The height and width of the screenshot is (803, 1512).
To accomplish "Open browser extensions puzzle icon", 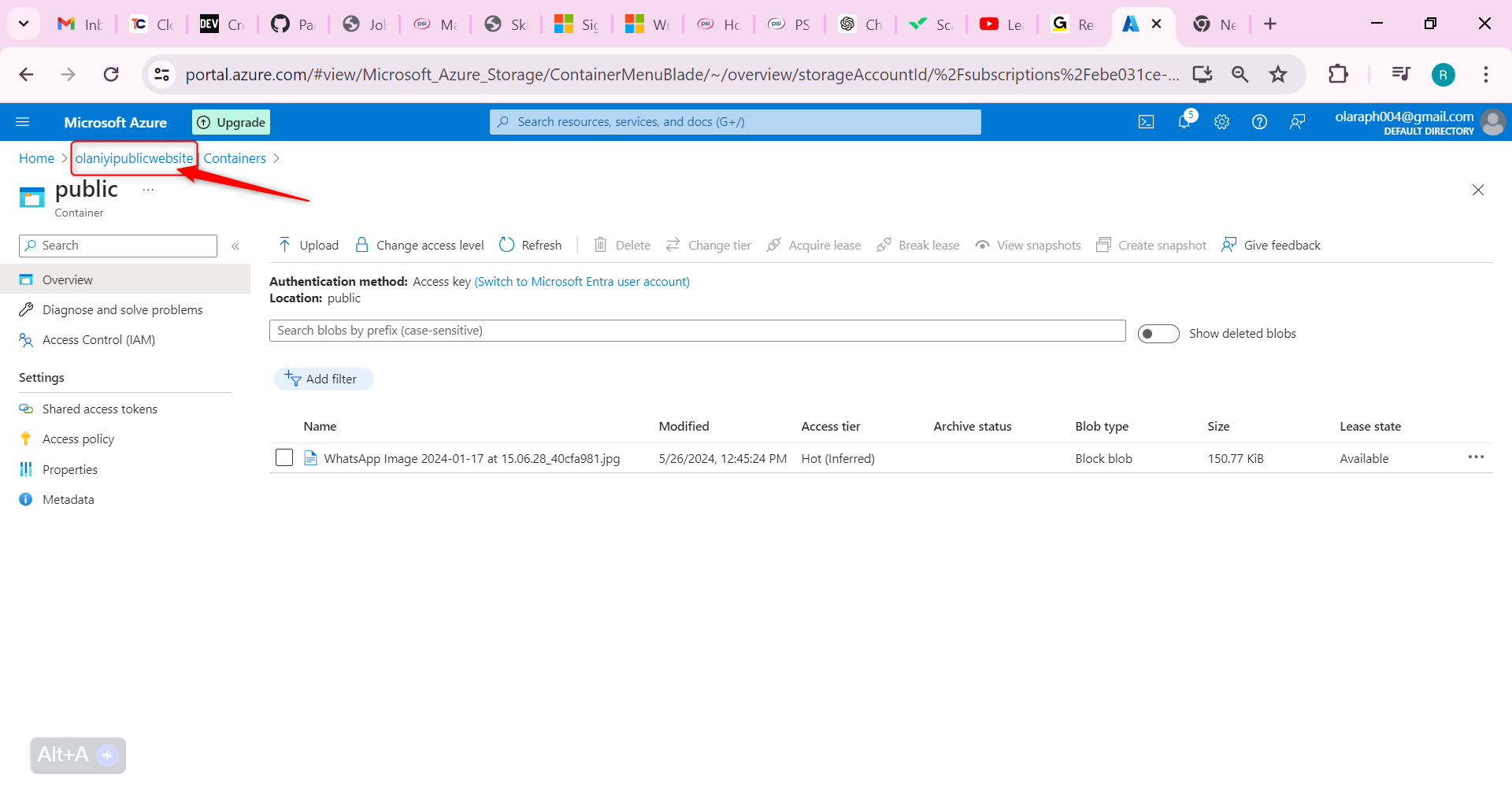I will 1338,74.
